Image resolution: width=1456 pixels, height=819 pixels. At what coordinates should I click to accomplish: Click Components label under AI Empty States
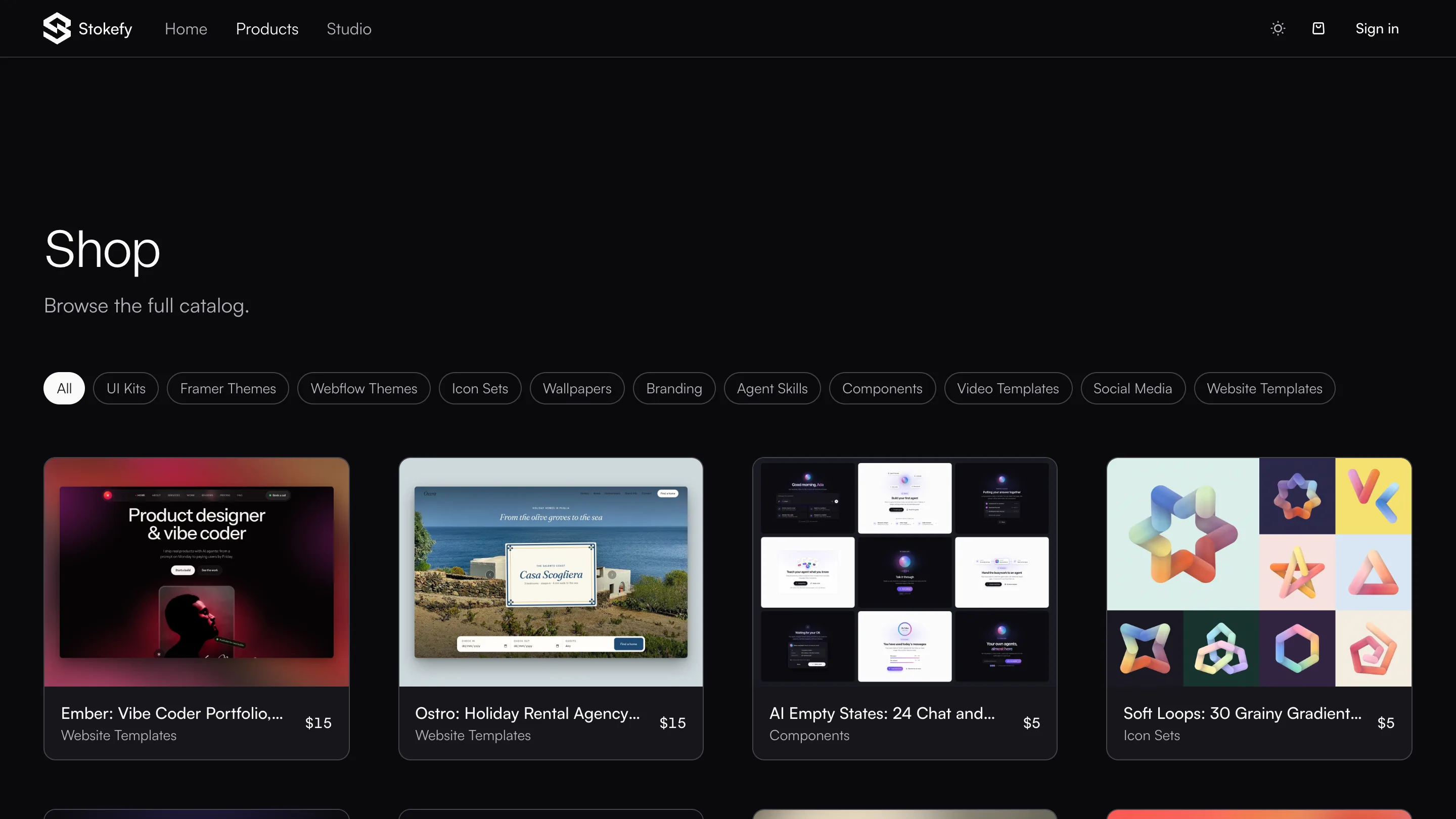point(809,736)
